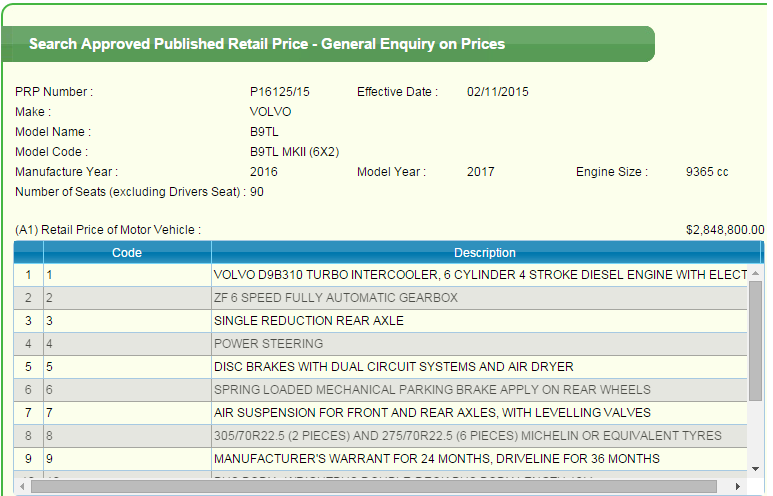Click horizontal scrollbar right arrow
This screenshot has width=773, height=496.
click(x=738, y=486)
